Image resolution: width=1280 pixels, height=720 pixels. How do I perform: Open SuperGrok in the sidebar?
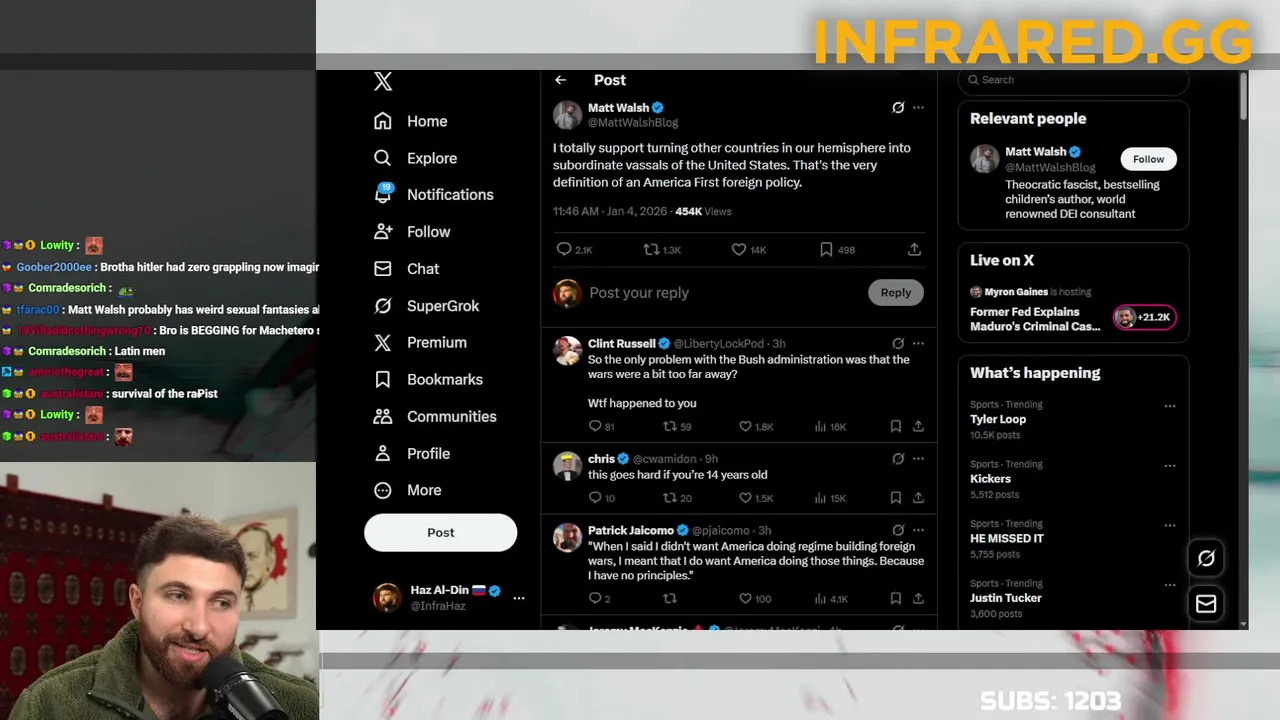pyautogui.click(x=426, y=306)
